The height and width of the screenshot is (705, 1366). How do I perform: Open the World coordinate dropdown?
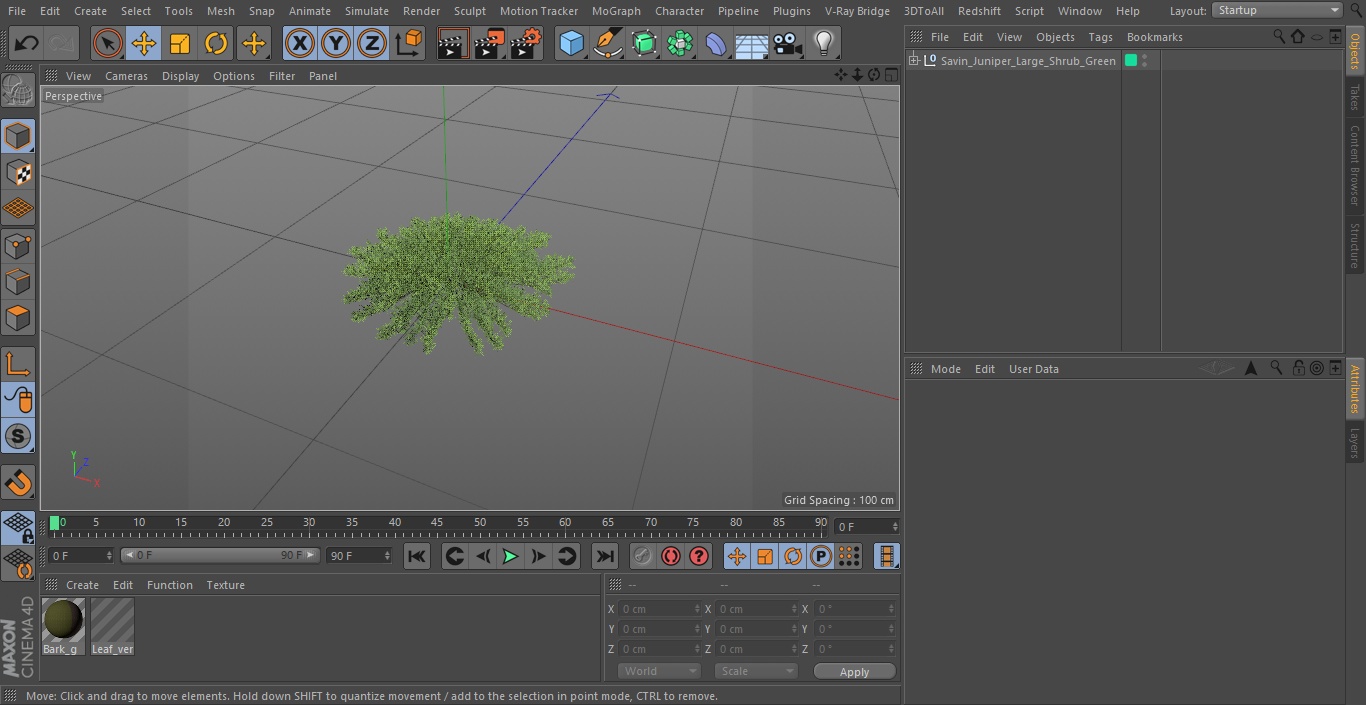click(x=659, y=671)
